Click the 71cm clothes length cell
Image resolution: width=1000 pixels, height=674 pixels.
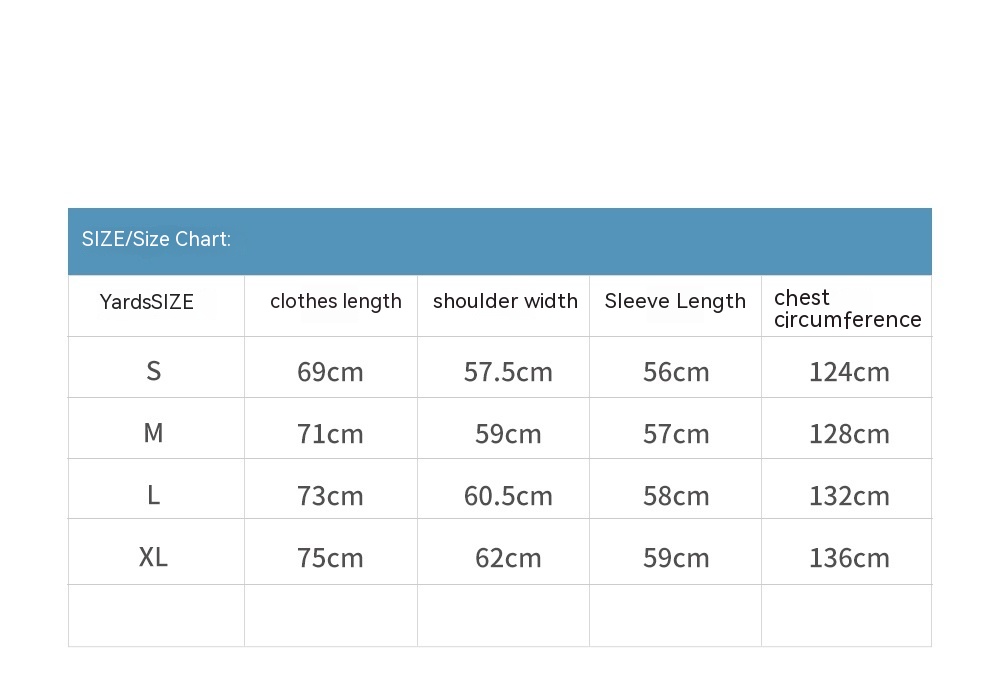pos(330,434)
